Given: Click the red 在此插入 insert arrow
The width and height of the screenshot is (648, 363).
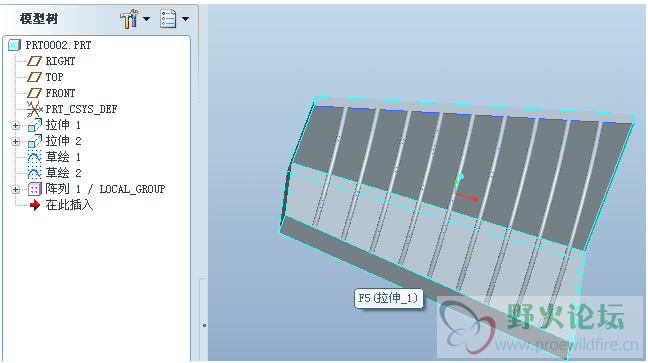Looking at the screenshot, I should tap(35, 205).
